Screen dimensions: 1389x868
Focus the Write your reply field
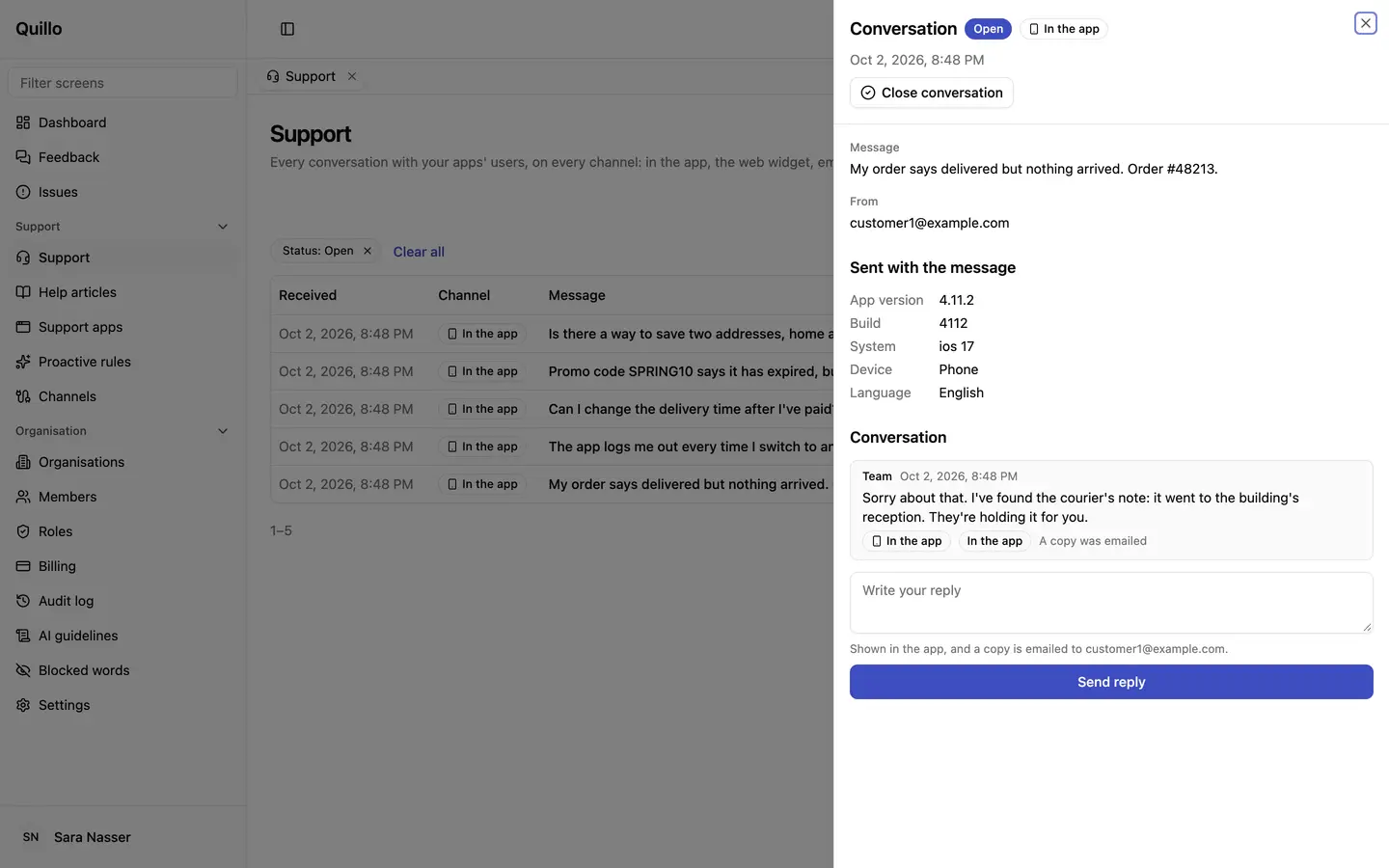tap(1111, 603)
